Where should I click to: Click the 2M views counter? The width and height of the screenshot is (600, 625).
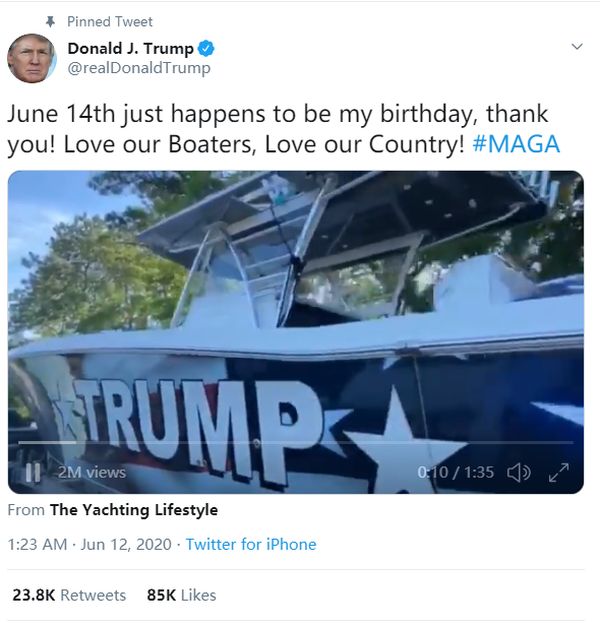tap(91, 472)
